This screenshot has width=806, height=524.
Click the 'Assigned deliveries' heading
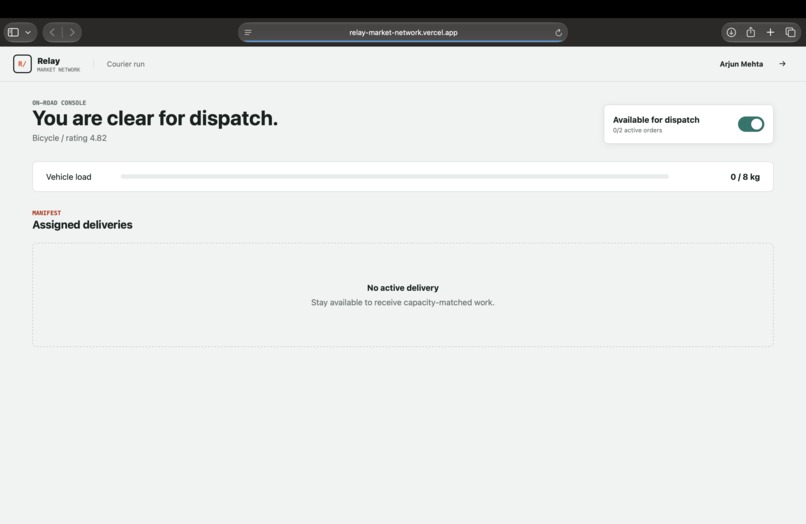click(82, 225)
